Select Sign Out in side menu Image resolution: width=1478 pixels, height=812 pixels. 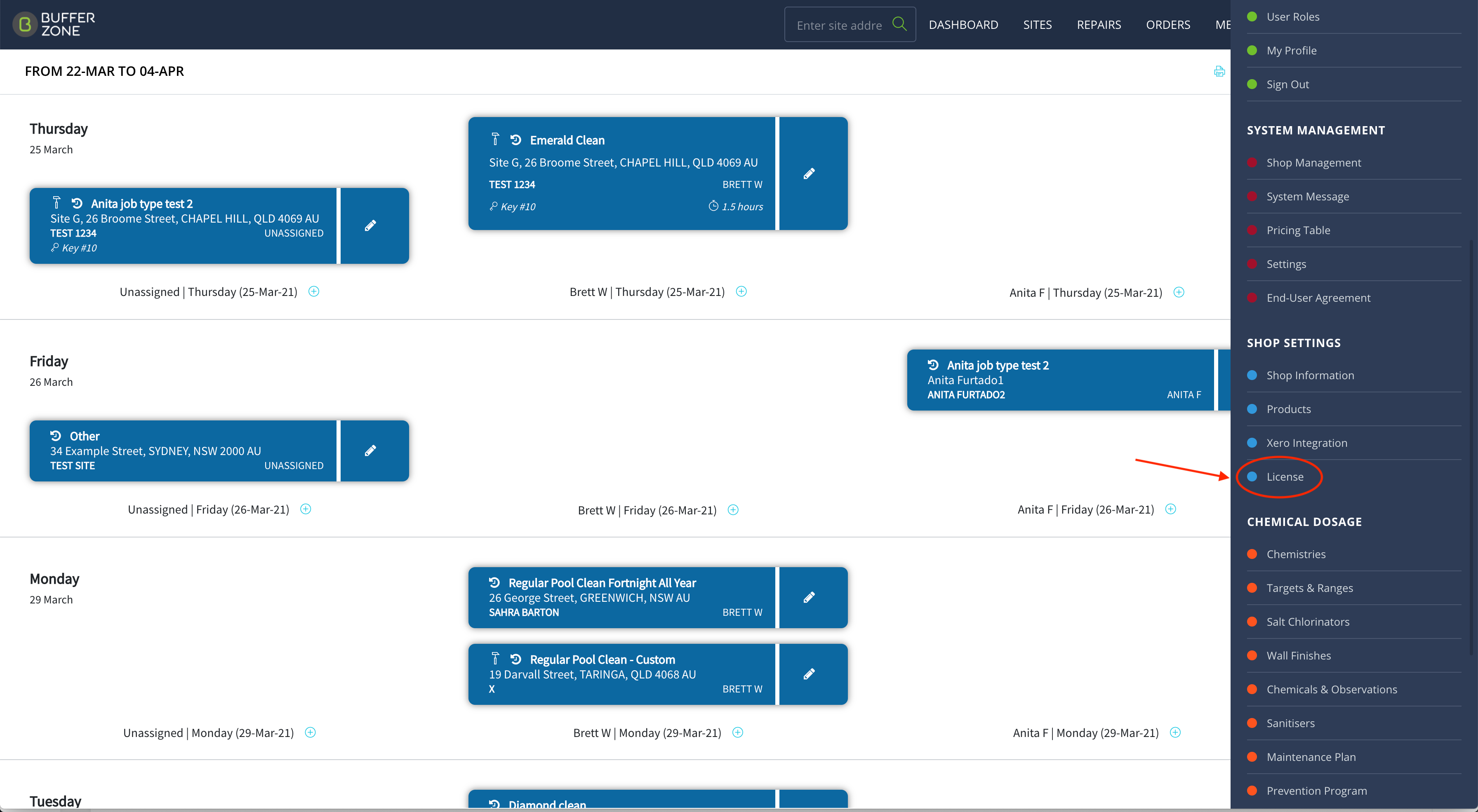[x=1354, y=84]
